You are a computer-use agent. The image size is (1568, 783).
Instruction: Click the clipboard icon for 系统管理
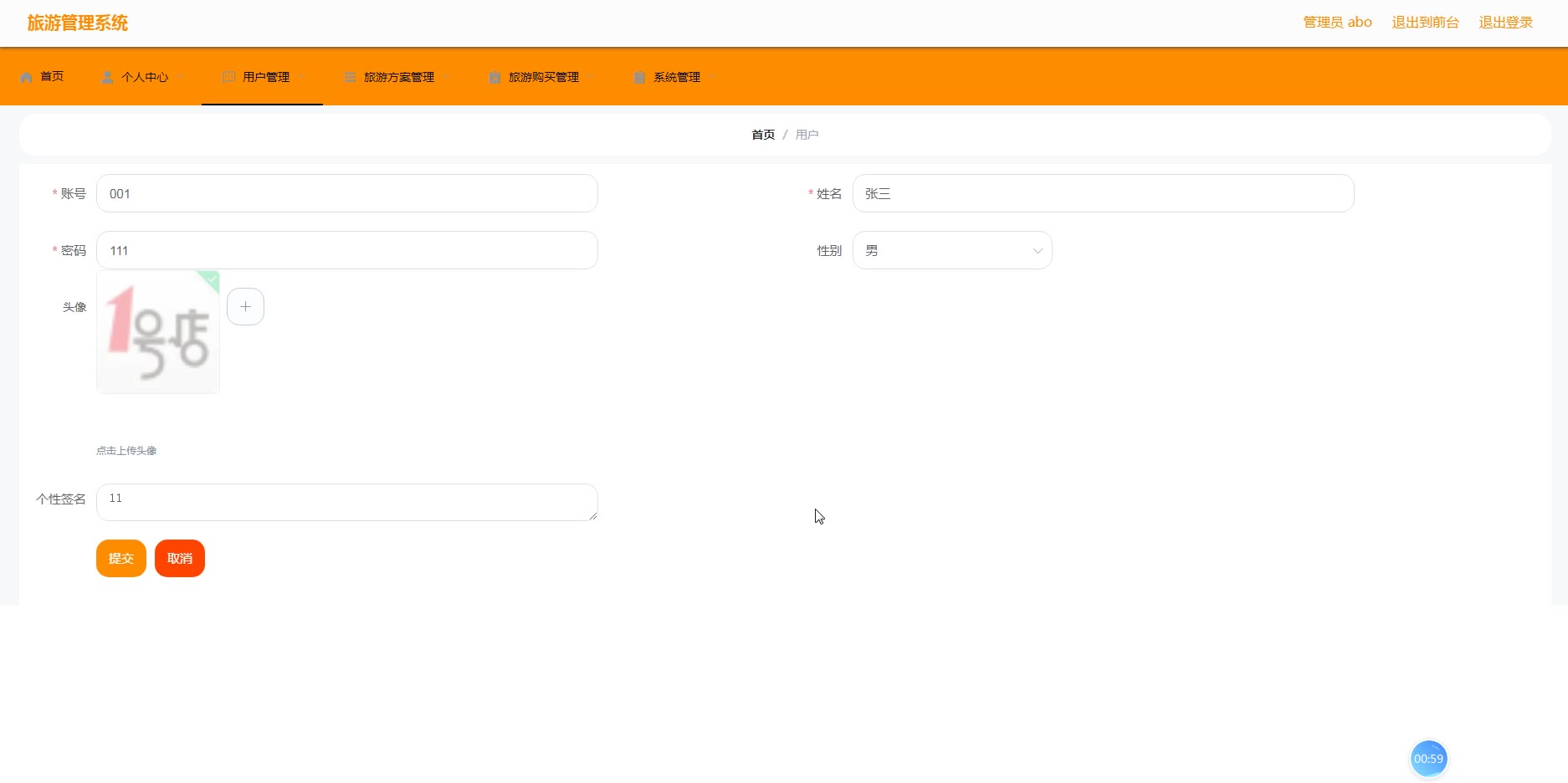click(639, 77)
